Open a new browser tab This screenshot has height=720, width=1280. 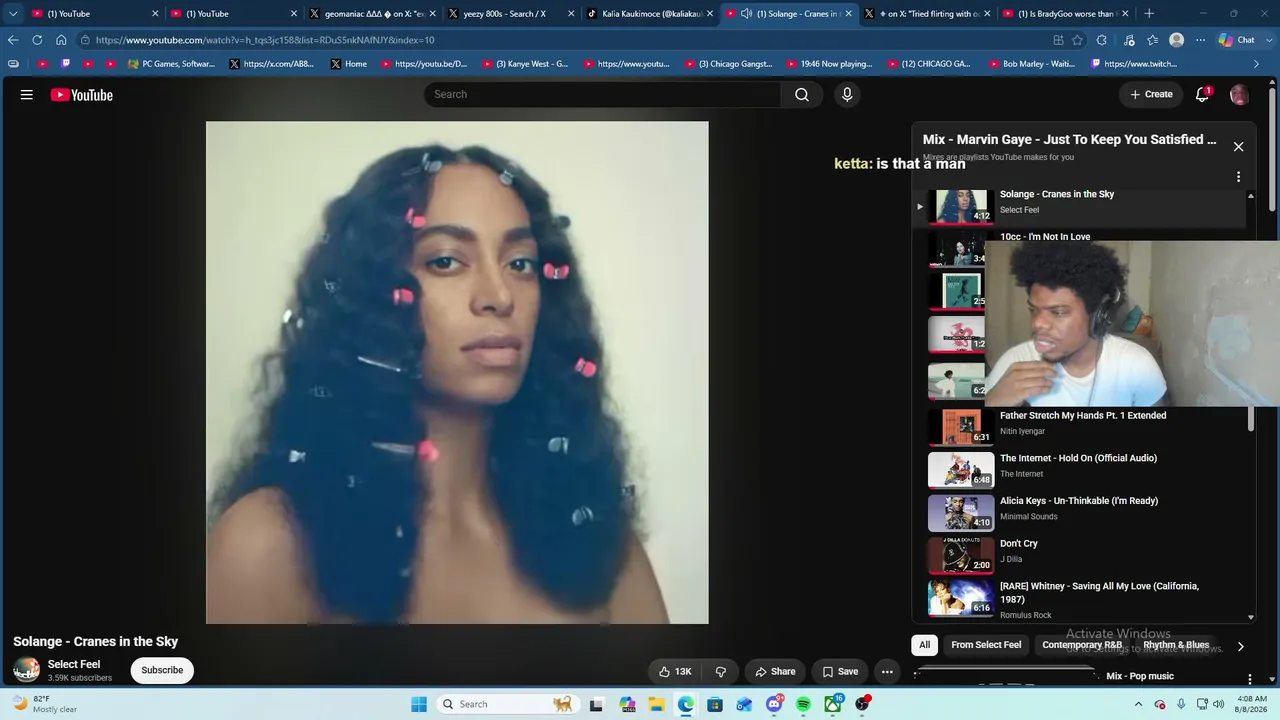[x=1149, y=14]
